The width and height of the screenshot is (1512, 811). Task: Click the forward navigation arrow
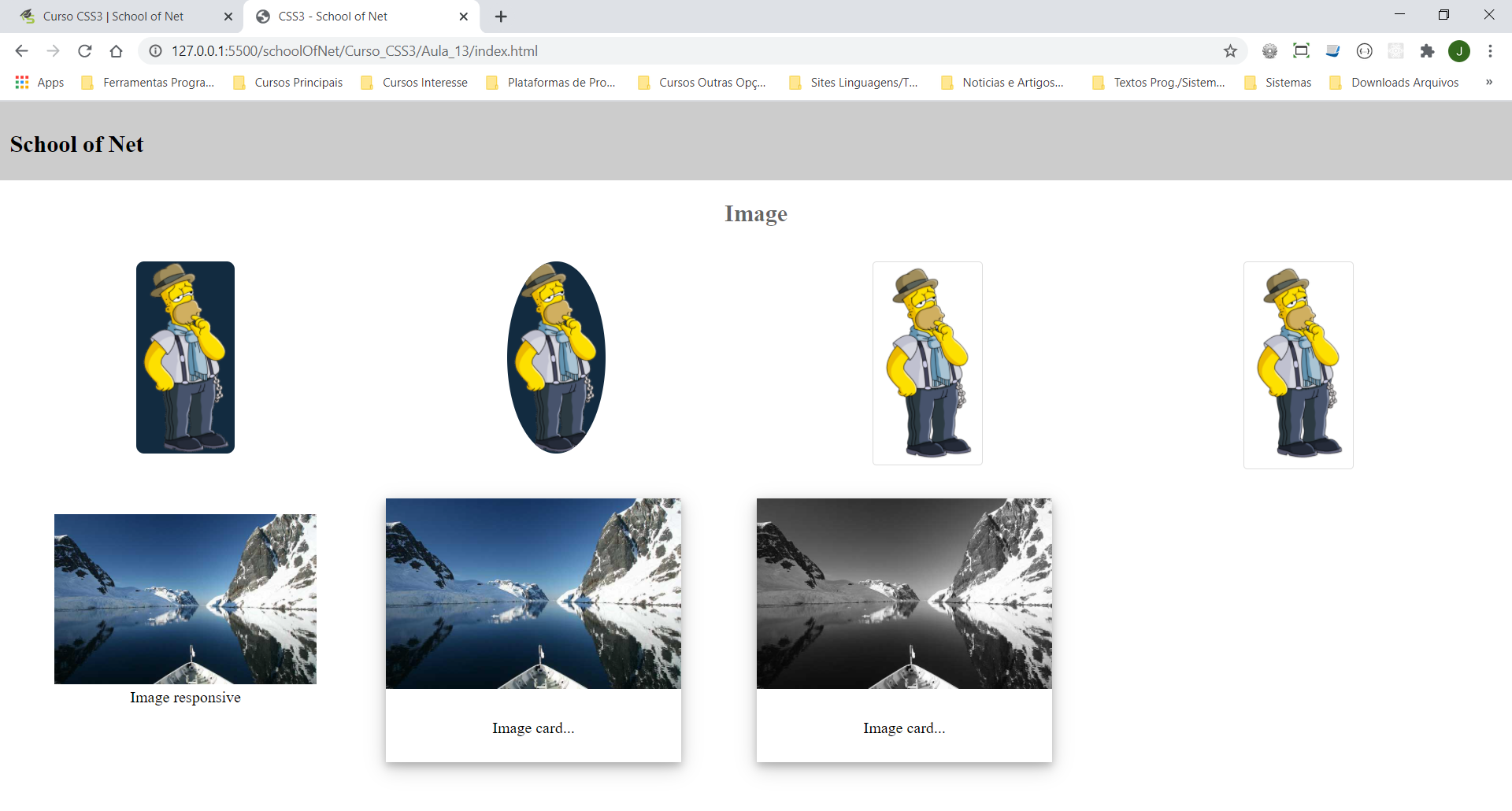click(x=53, y=51)
